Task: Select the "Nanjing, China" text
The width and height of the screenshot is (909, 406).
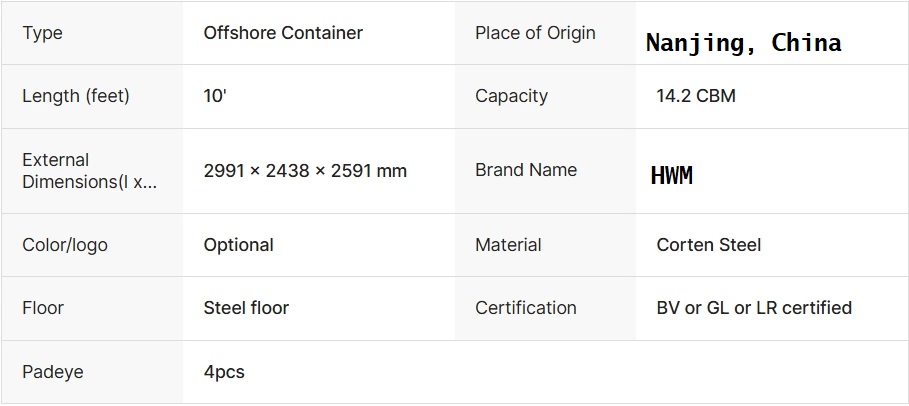Action: [743, 43]
